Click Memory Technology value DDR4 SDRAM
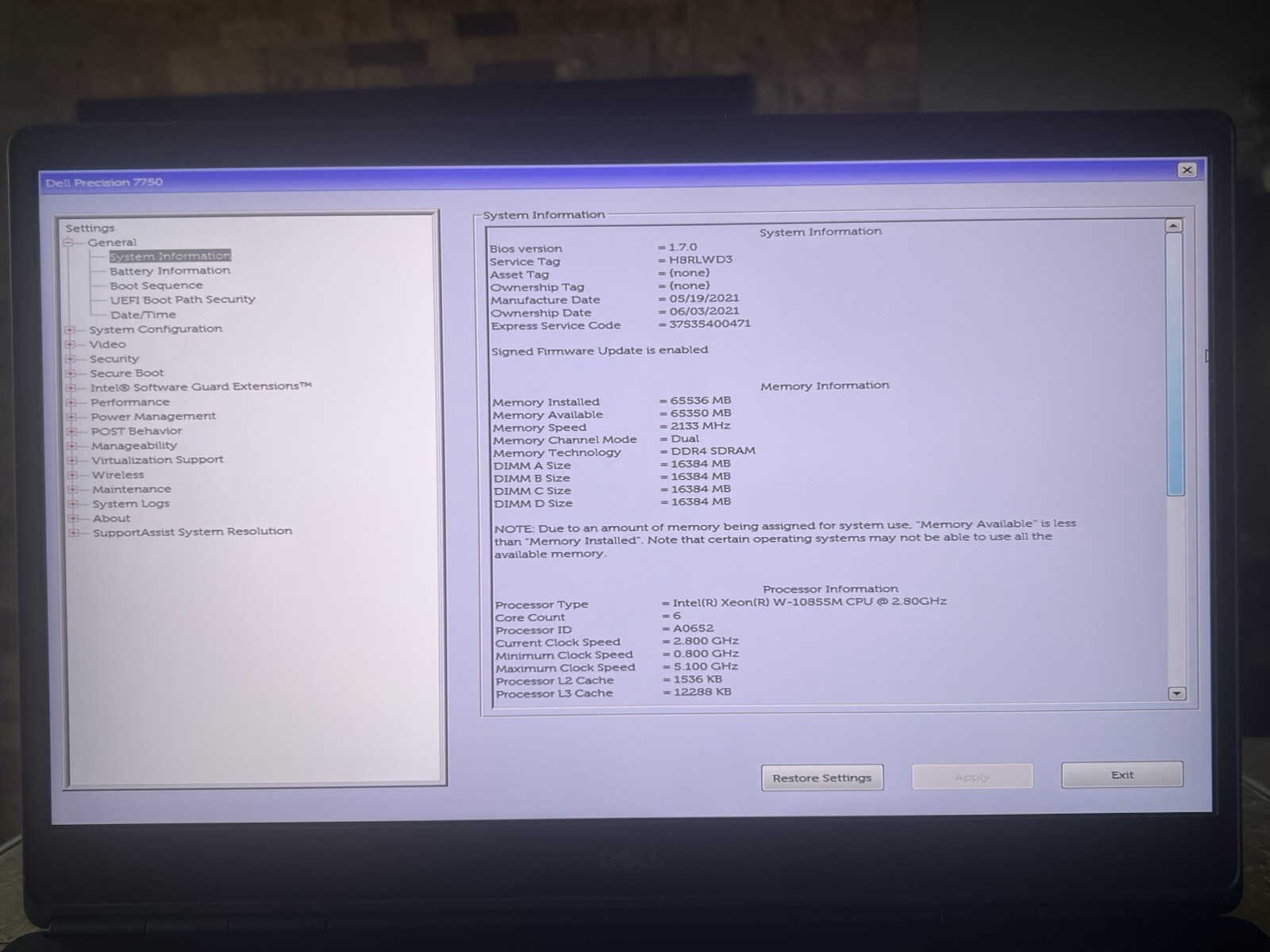 (714, 451)
